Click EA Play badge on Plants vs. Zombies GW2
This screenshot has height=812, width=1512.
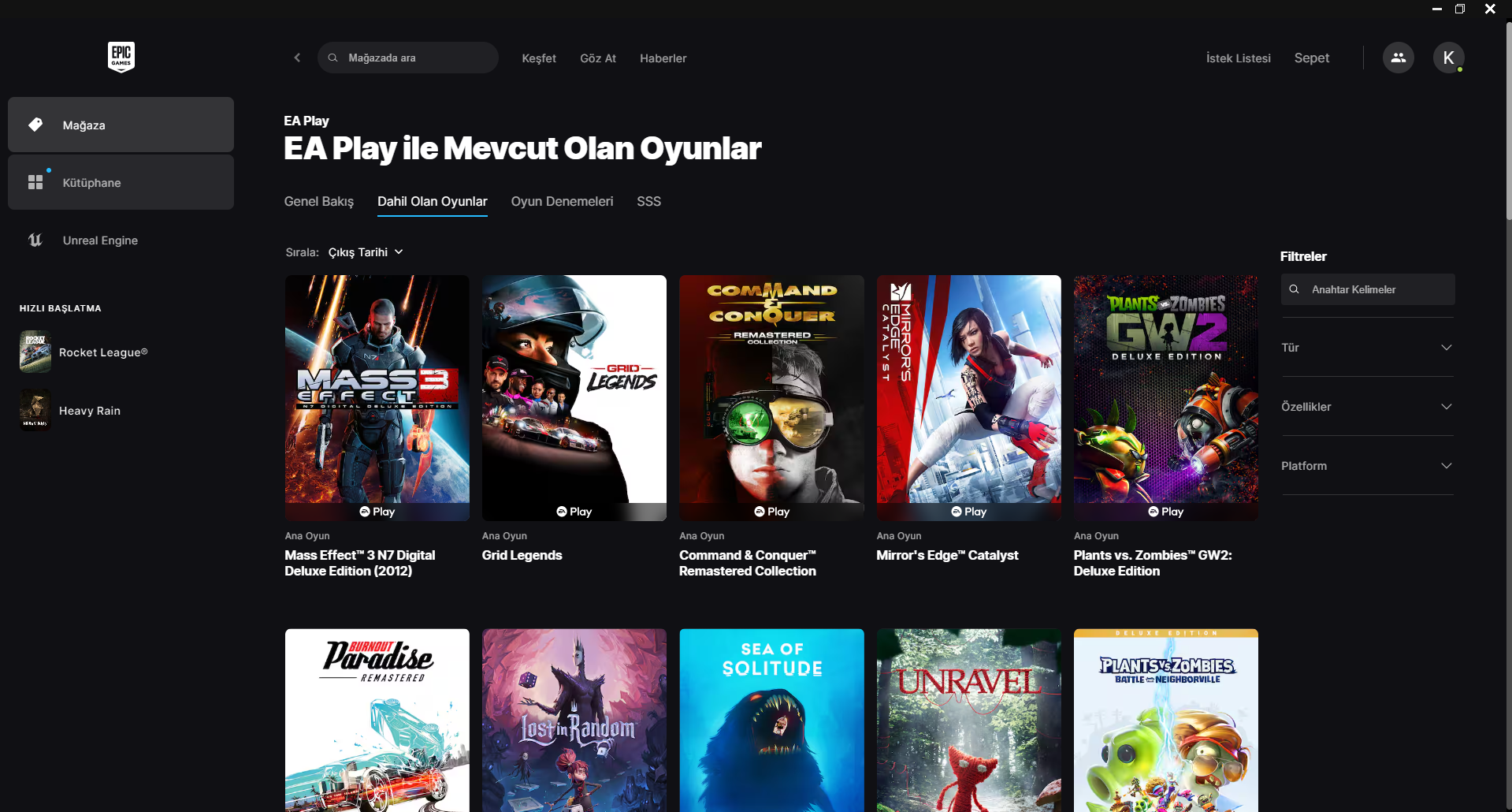tap(1166, 512)
